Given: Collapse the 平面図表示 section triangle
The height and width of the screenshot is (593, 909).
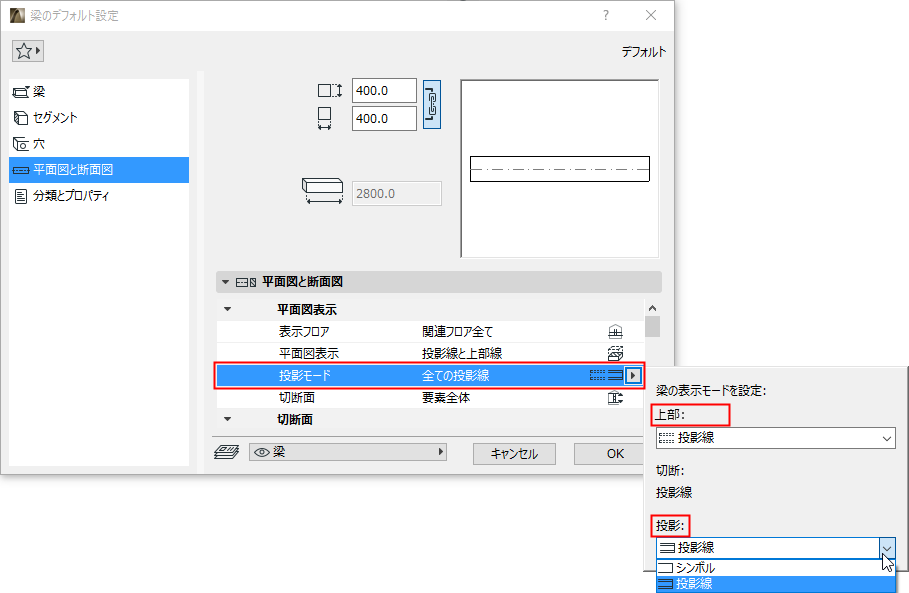Looking at the screenshot, I should (227, 308).
